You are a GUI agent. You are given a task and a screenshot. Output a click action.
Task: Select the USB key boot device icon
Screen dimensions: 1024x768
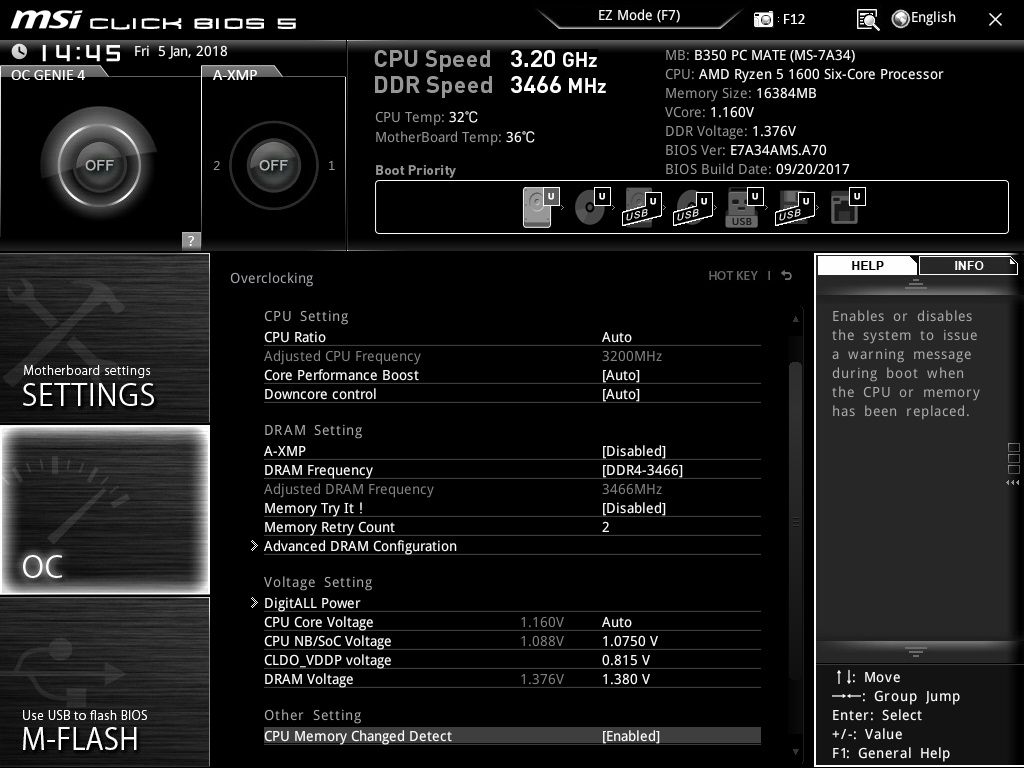pos(744,206)
